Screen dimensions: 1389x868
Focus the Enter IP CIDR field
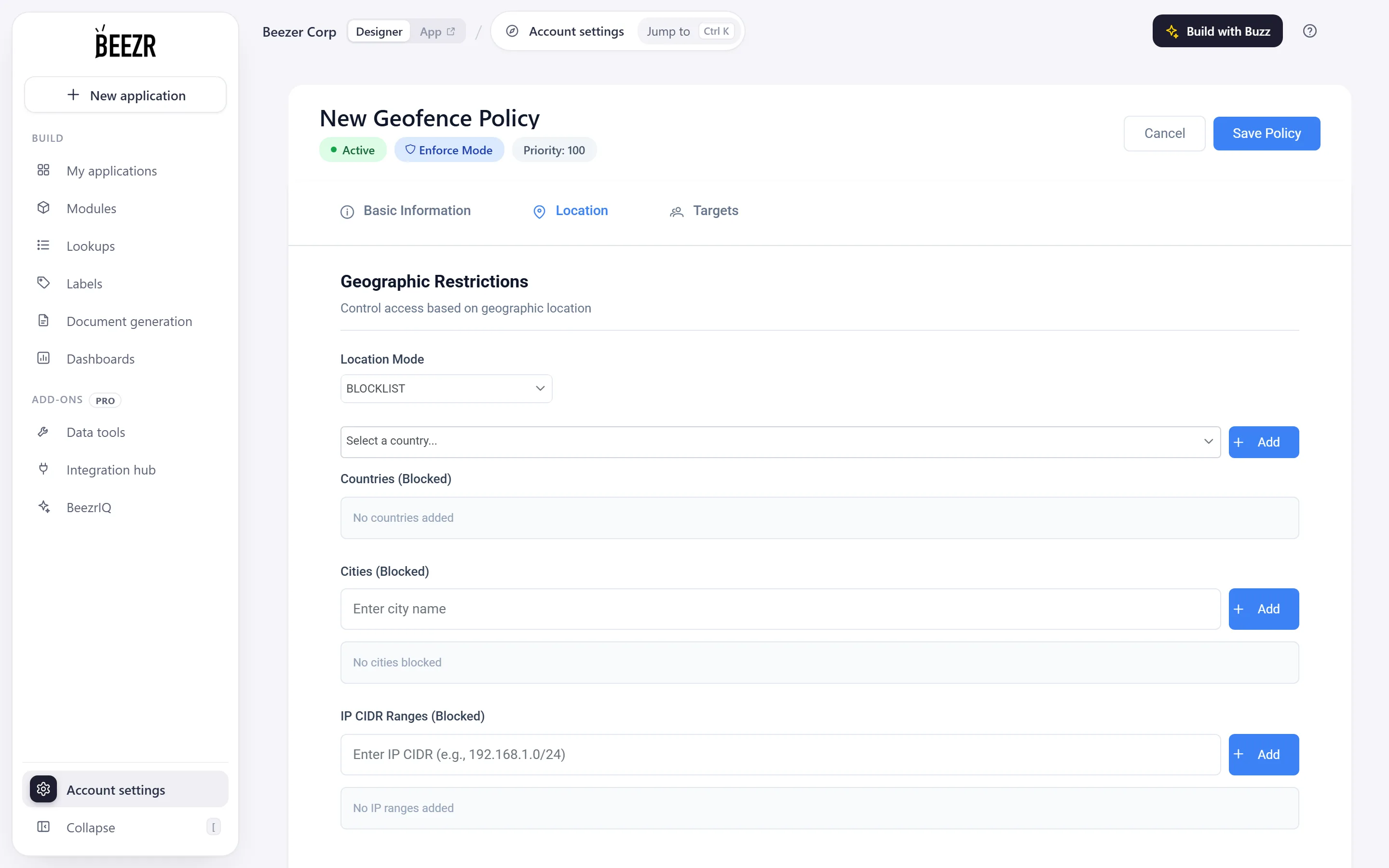pos(780,754)
